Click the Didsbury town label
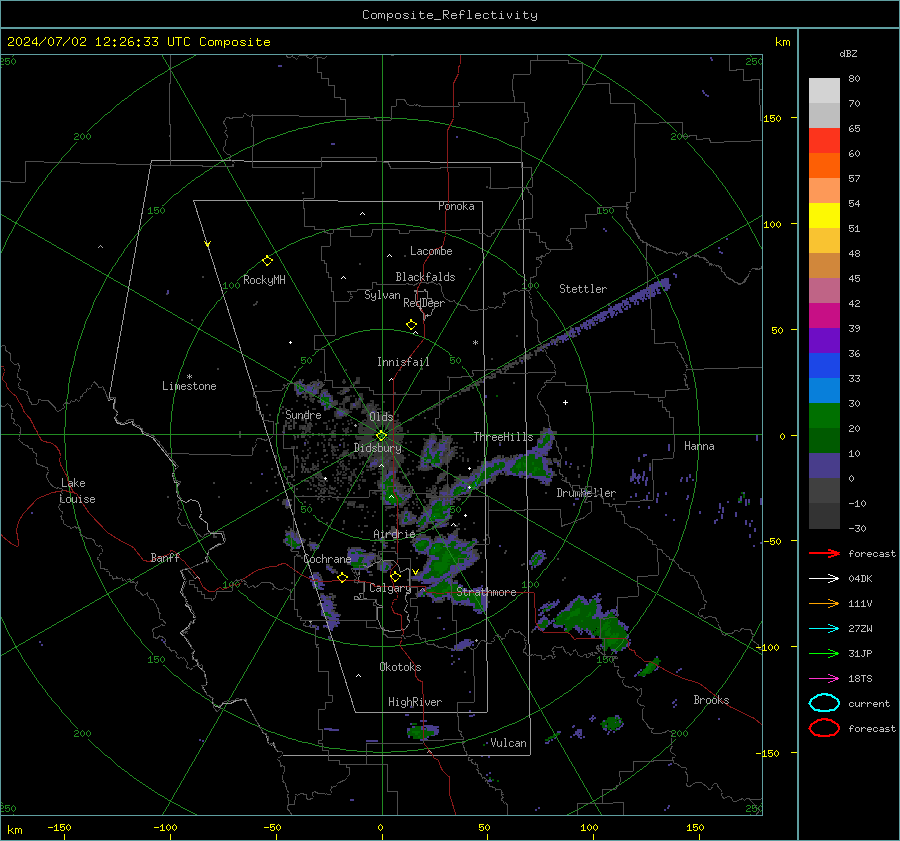This screenshot has height=841, width=900. [377, 448]
